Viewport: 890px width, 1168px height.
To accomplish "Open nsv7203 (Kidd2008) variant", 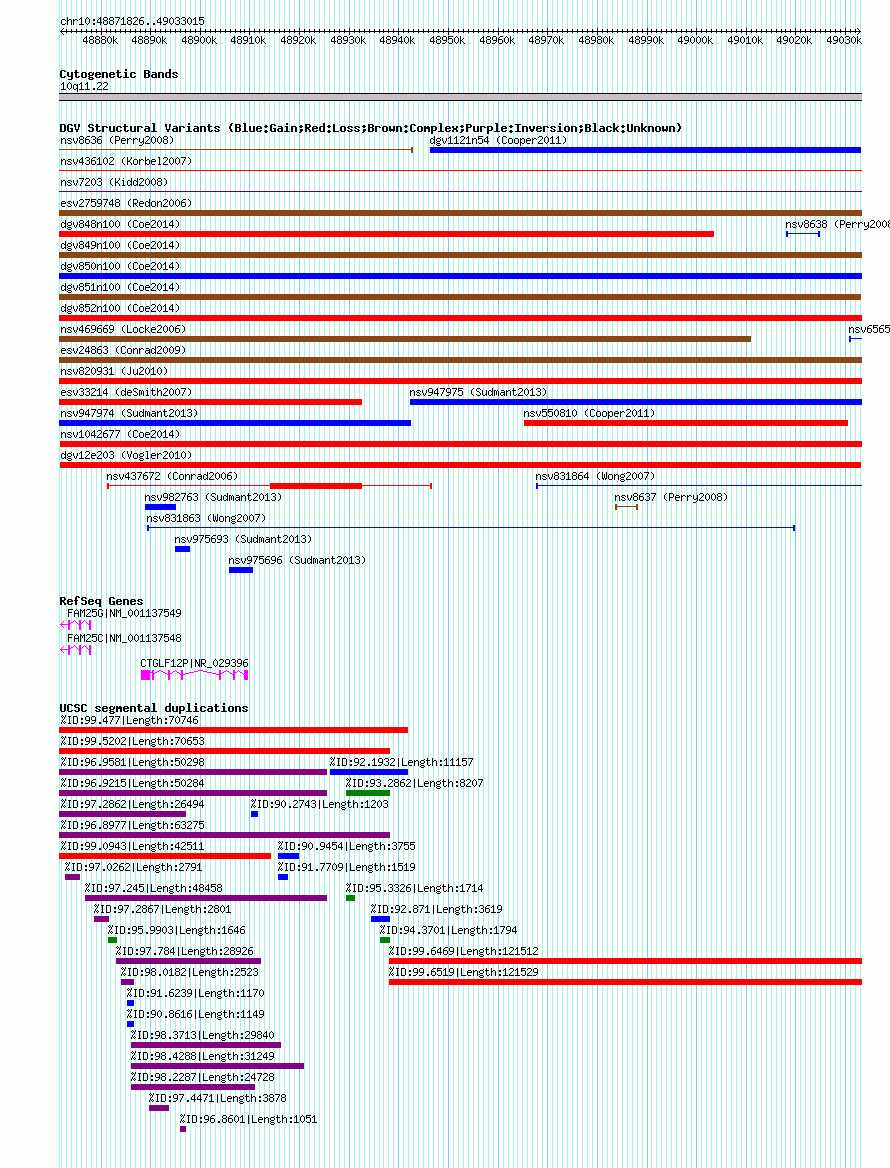I will (114, 182).
